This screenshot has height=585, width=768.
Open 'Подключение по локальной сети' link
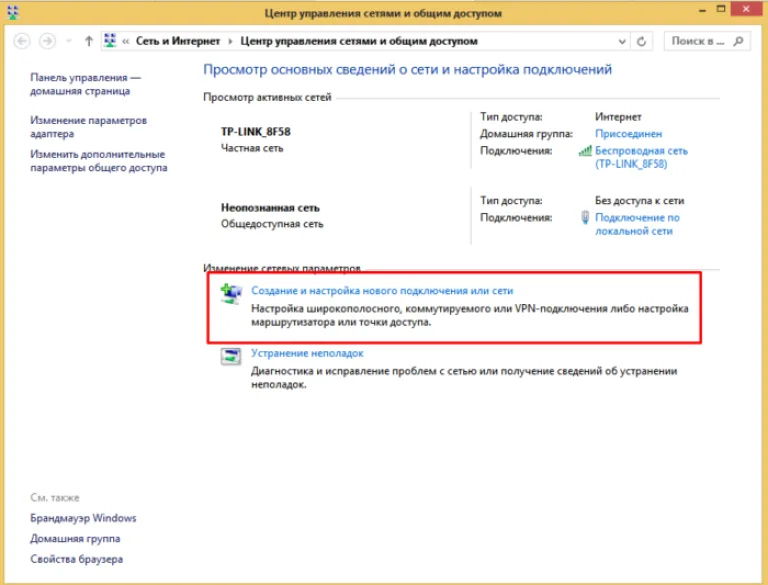click(x=637, y=224)
